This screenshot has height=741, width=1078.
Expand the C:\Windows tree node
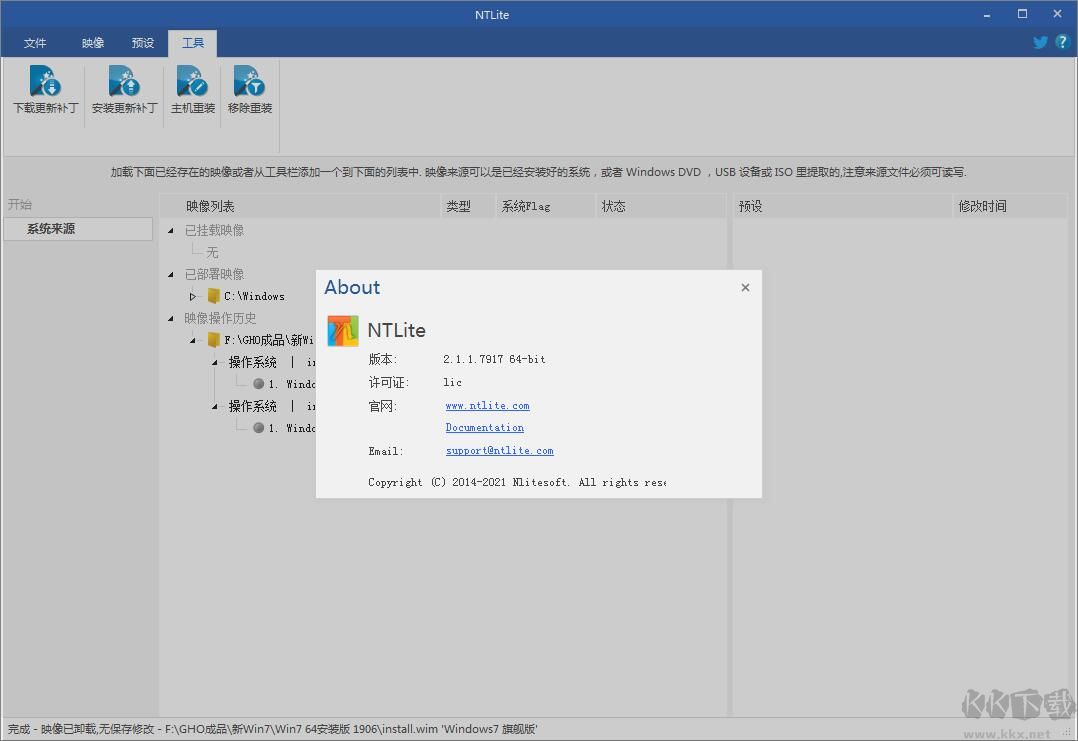192,296
